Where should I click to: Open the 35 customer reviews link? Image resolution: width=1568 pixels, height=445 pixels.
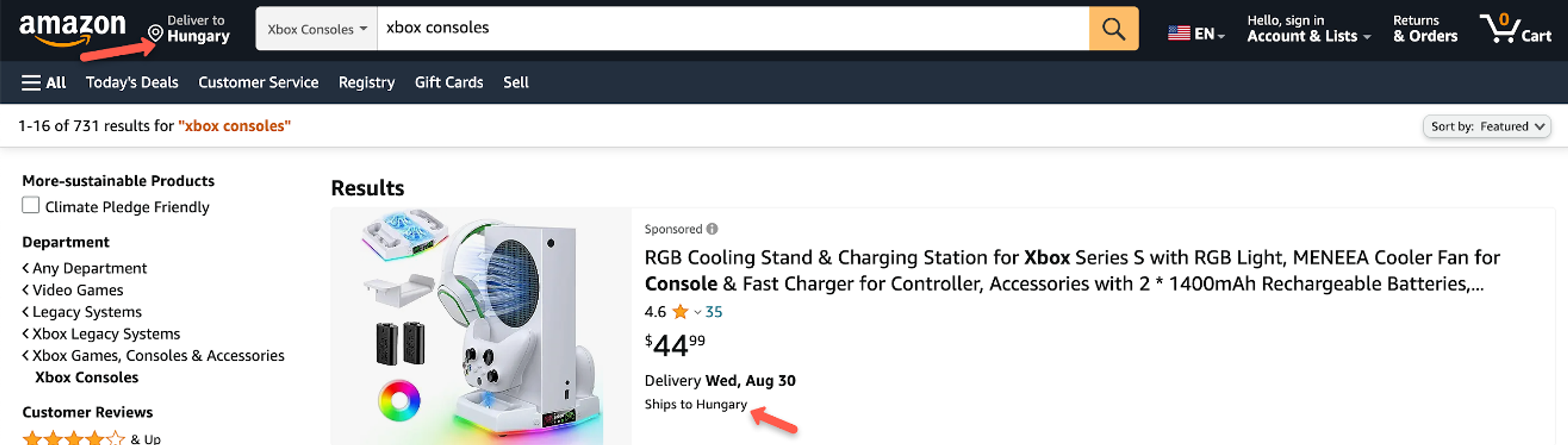coord(714,312)
